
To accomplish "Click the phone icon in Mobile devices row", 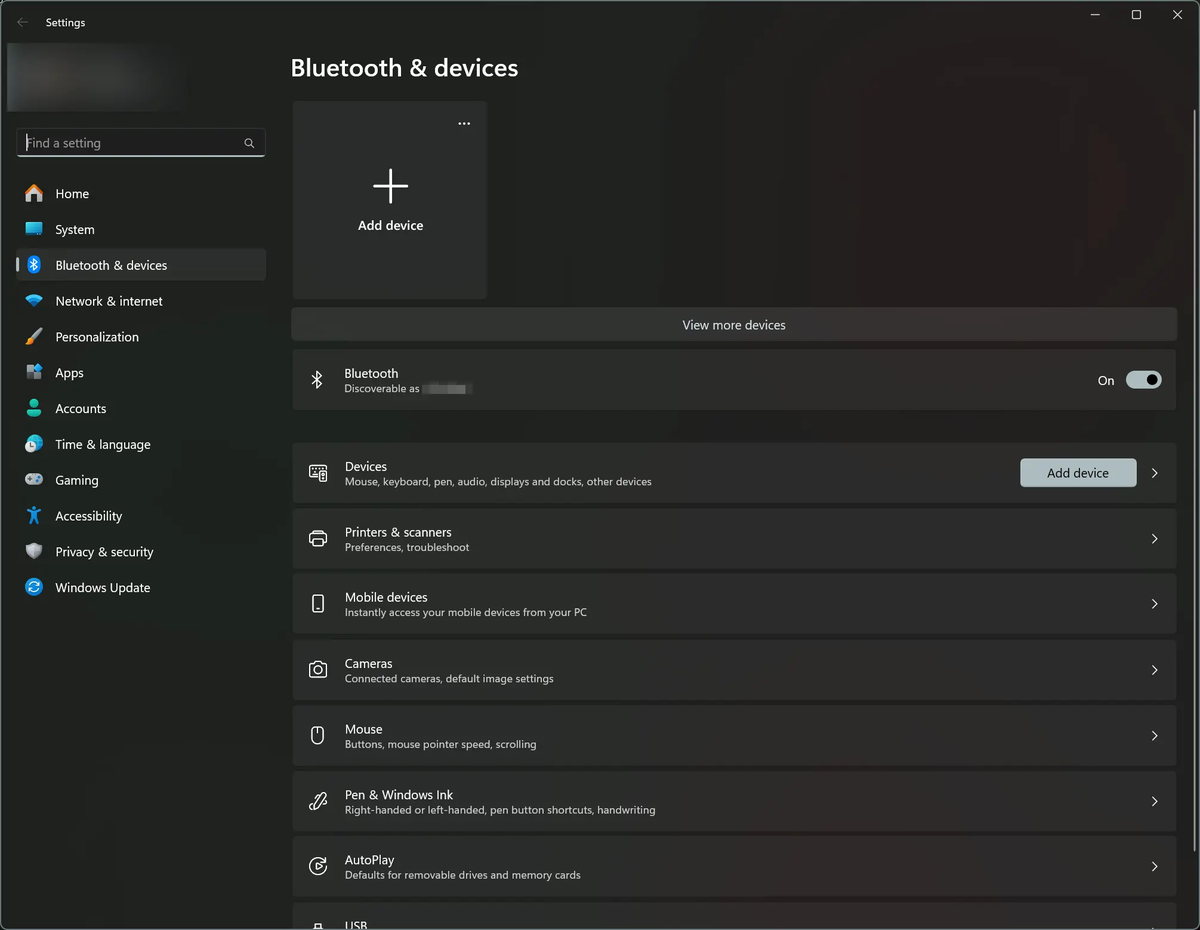I will point(318,604).
